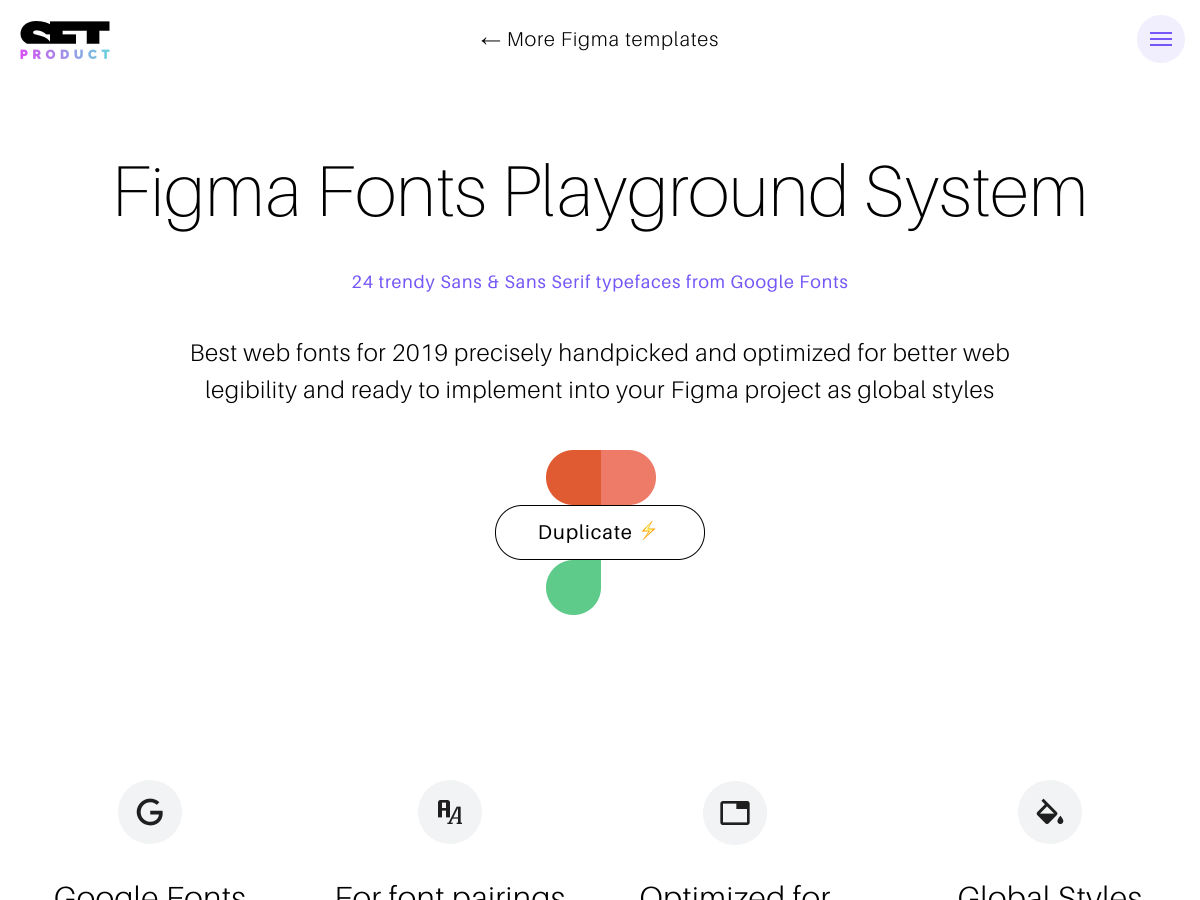1200x900 pixels.
Task: Click the purple 24 trendy typefaces subtitle
Action: [x=600, y=282]
